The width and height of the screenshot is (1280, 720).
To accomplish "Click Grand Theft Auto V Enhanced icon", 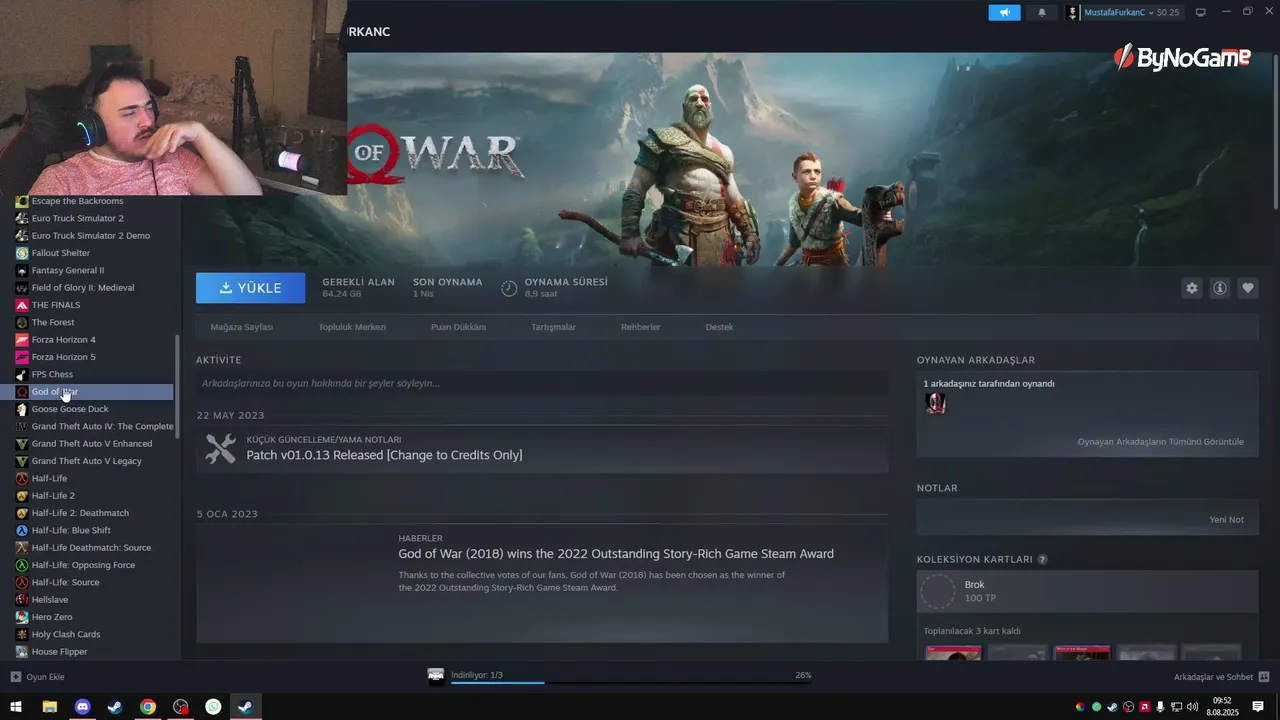I will (x=22, y=444).
